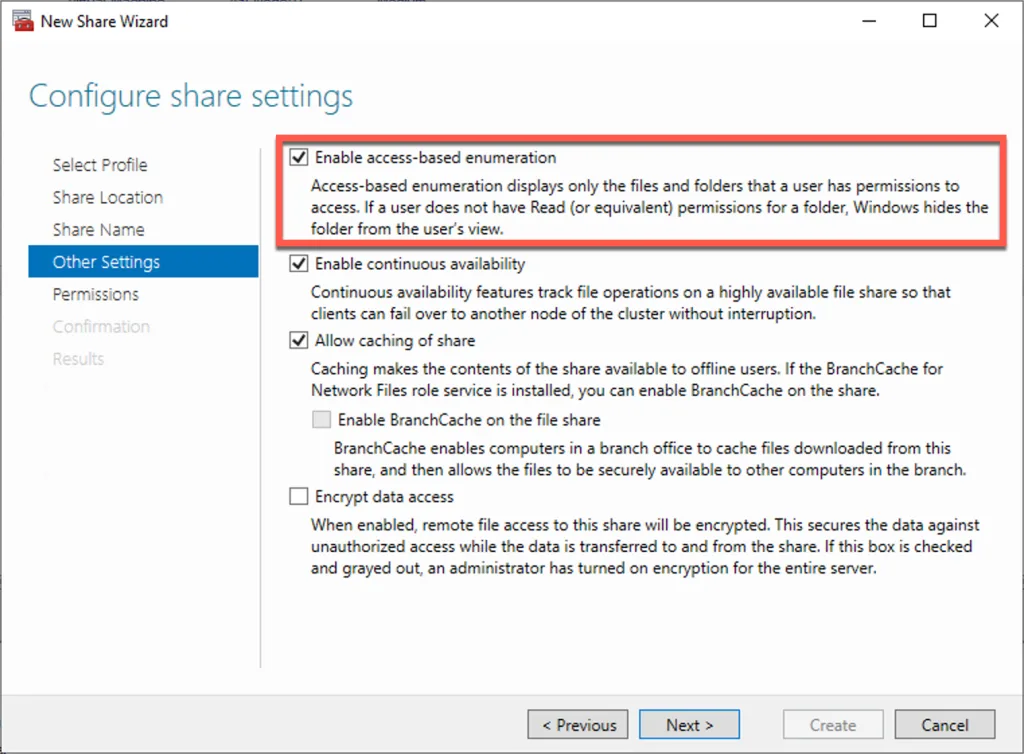This screenshot has height=754, width=1024.
Task: Jump to the Permissions step
Action: 96,294
